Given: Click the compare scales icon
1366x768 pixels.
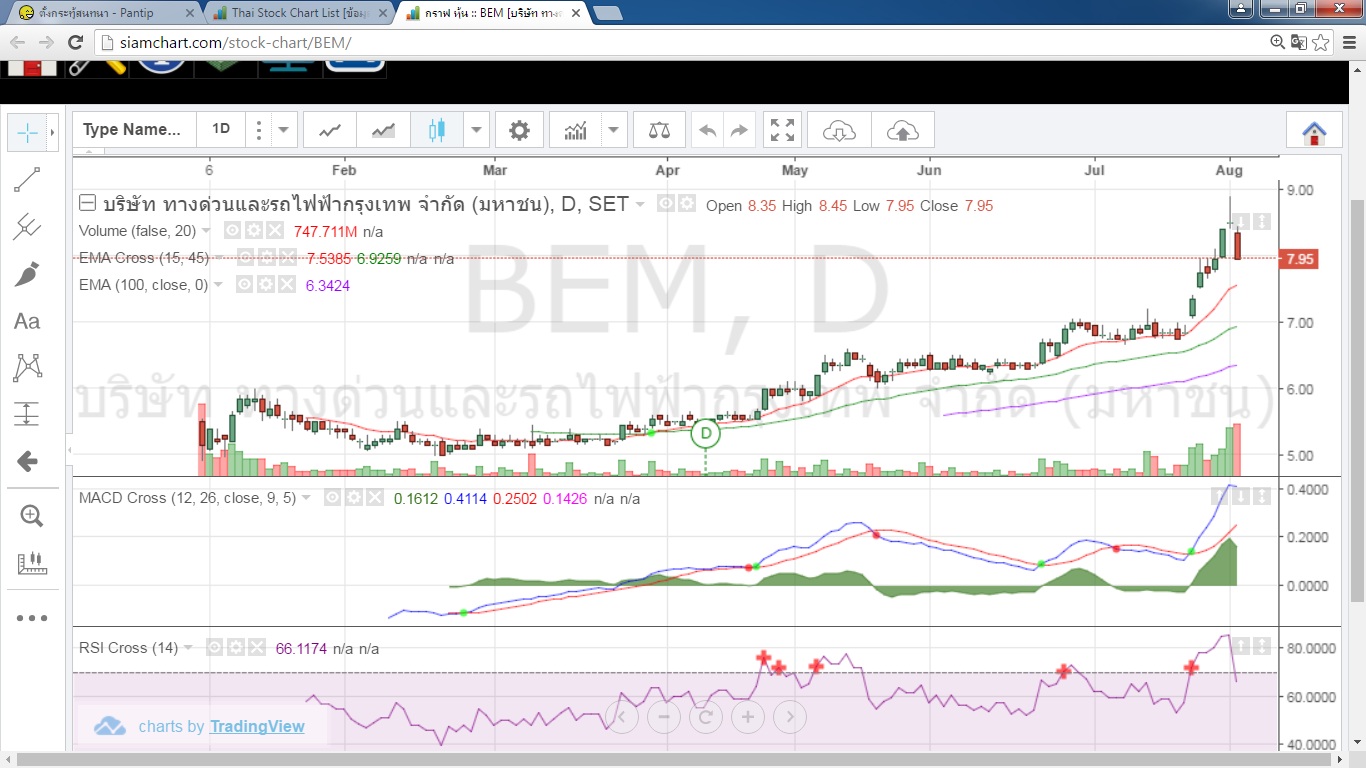Looking at the screenshot, I should tap(660, 130).
